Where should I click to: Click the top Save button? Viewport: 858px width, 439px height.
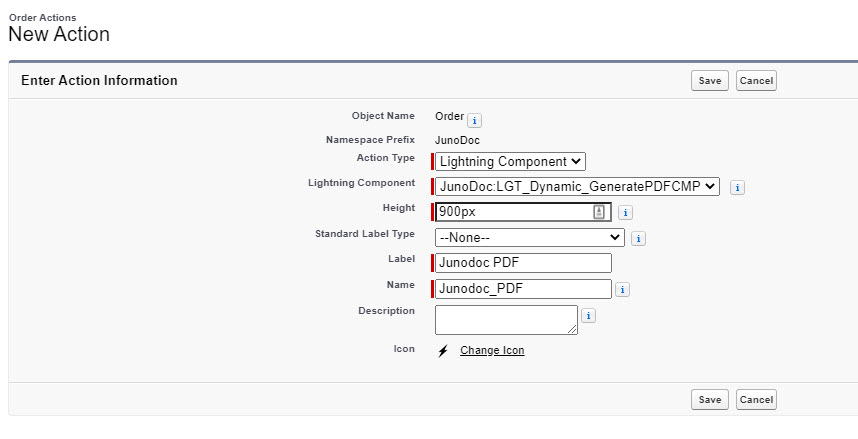pos(710,80)
